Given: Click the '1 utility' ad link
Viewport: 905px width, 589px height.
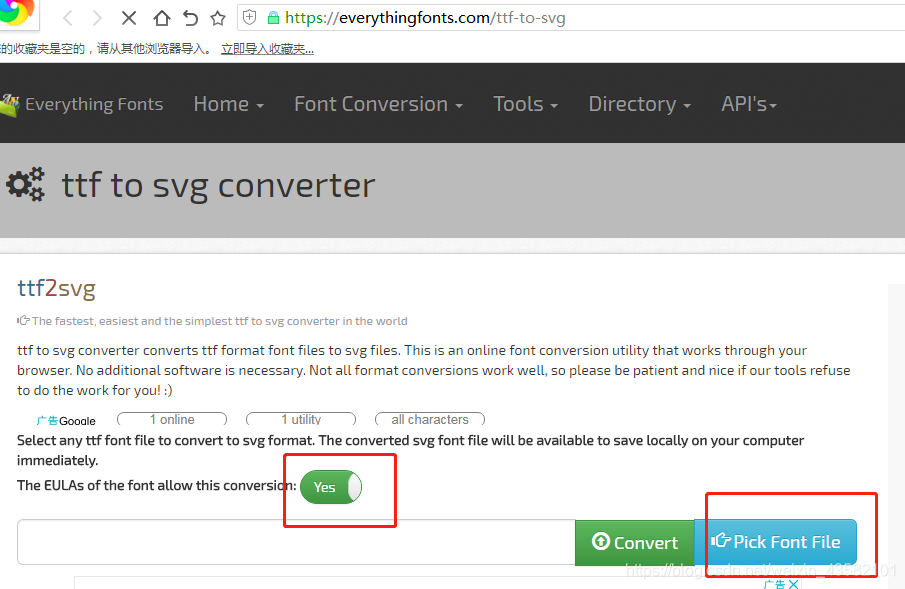Looking at the screenshot, I should point(301,419).
